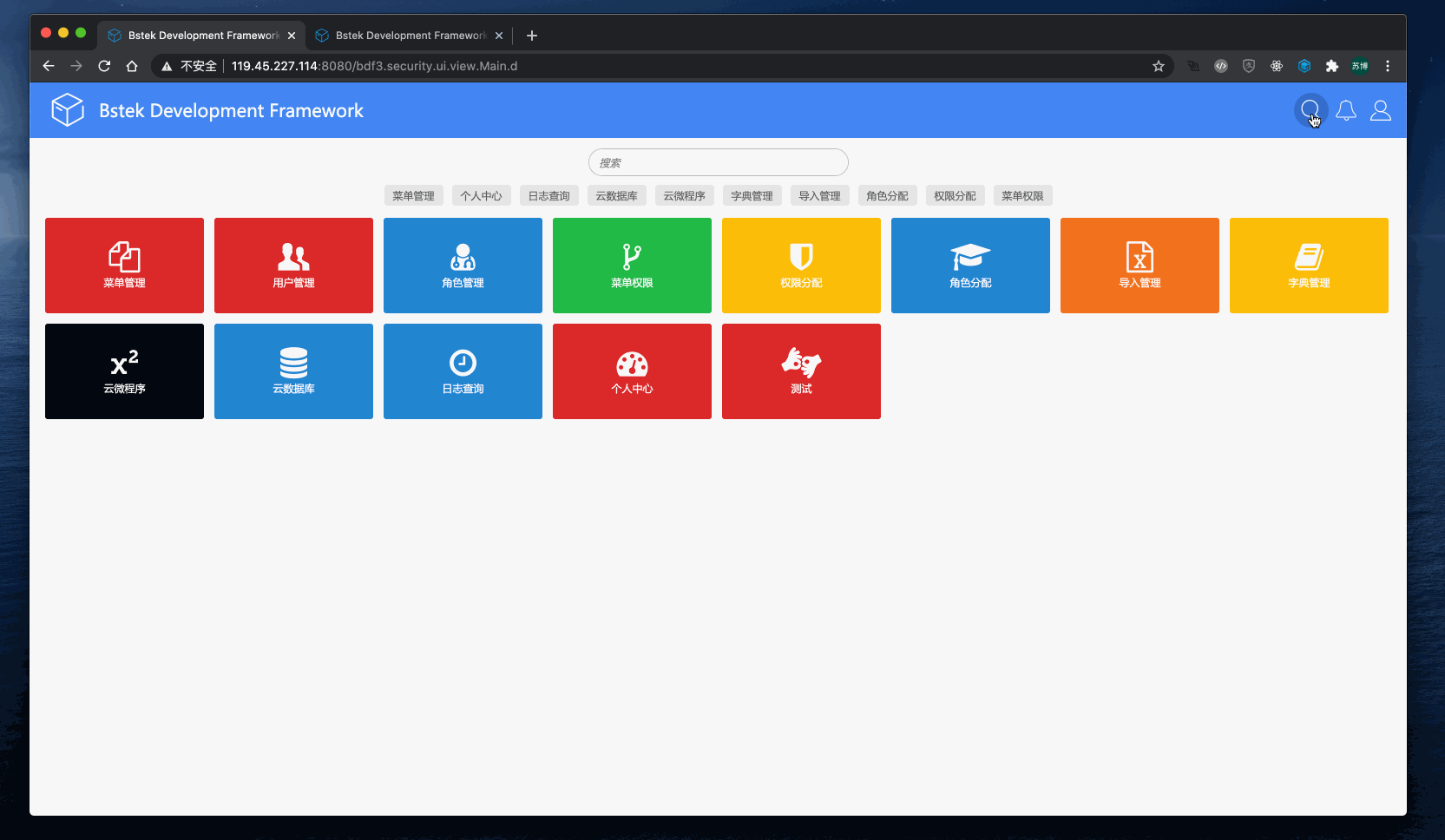
Task: Open the 个人中心 dashboard tile
Action: coord(632,371)
